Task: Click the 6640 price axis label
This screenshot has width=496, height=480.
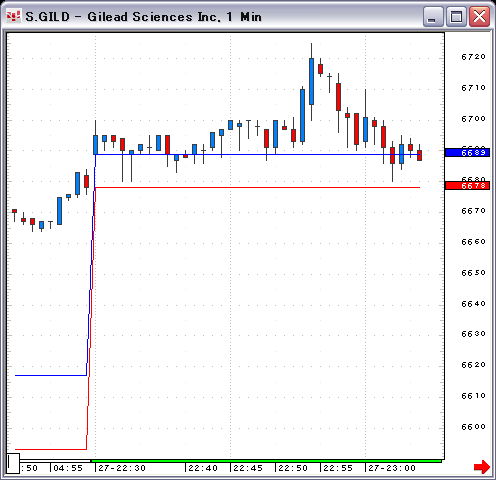Action: tap(473, 304)
